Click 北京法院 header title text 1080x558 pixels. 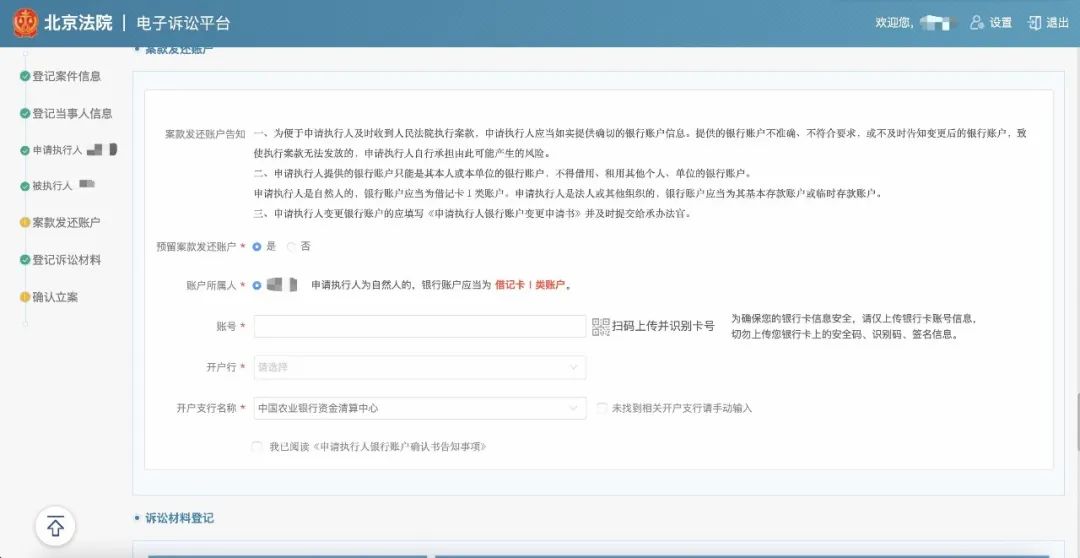click(x=78, y=23)
